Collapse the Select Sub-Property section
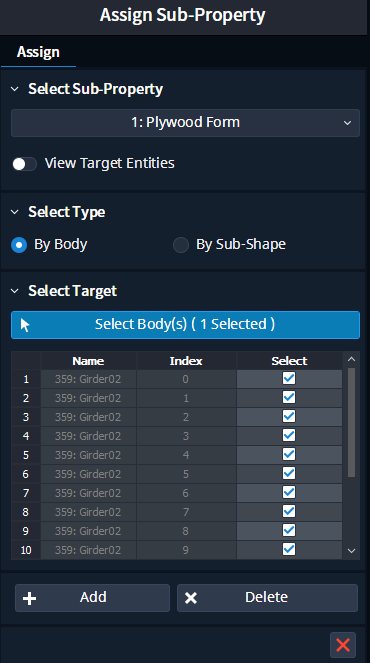 click(15, 89)
